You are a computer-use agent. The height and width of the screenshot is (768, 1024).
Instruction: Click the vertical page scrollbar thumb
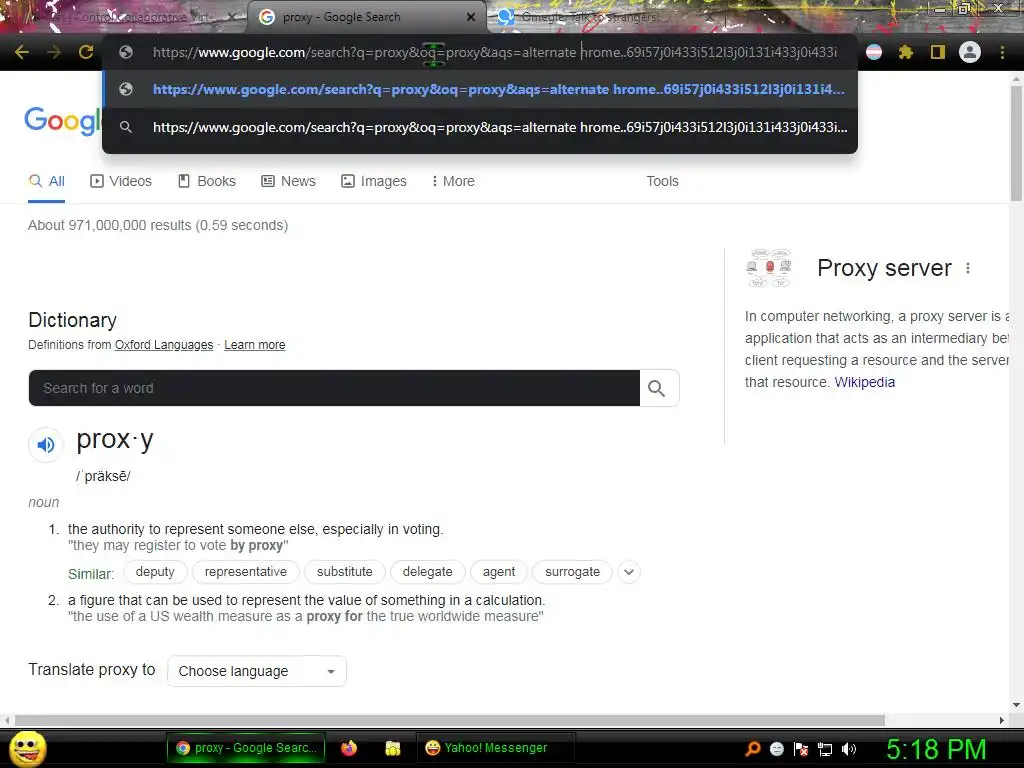(x=1016, y=143)
